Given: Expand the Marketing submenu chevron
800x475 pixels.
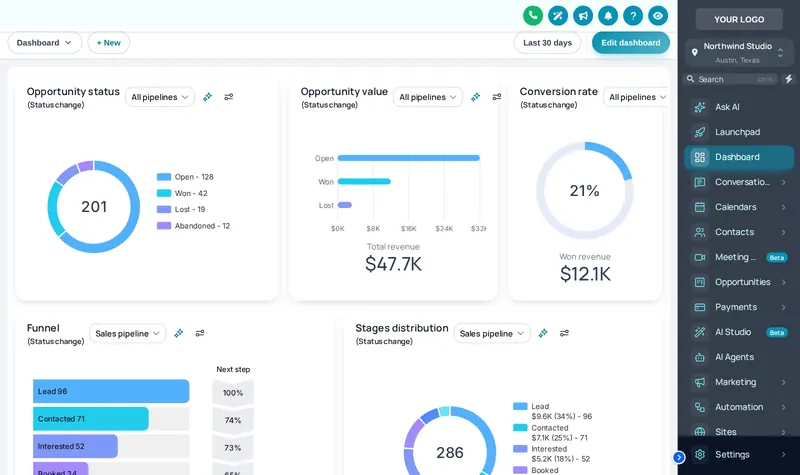Looking at the screenshot, I should (x=783, y=382).
